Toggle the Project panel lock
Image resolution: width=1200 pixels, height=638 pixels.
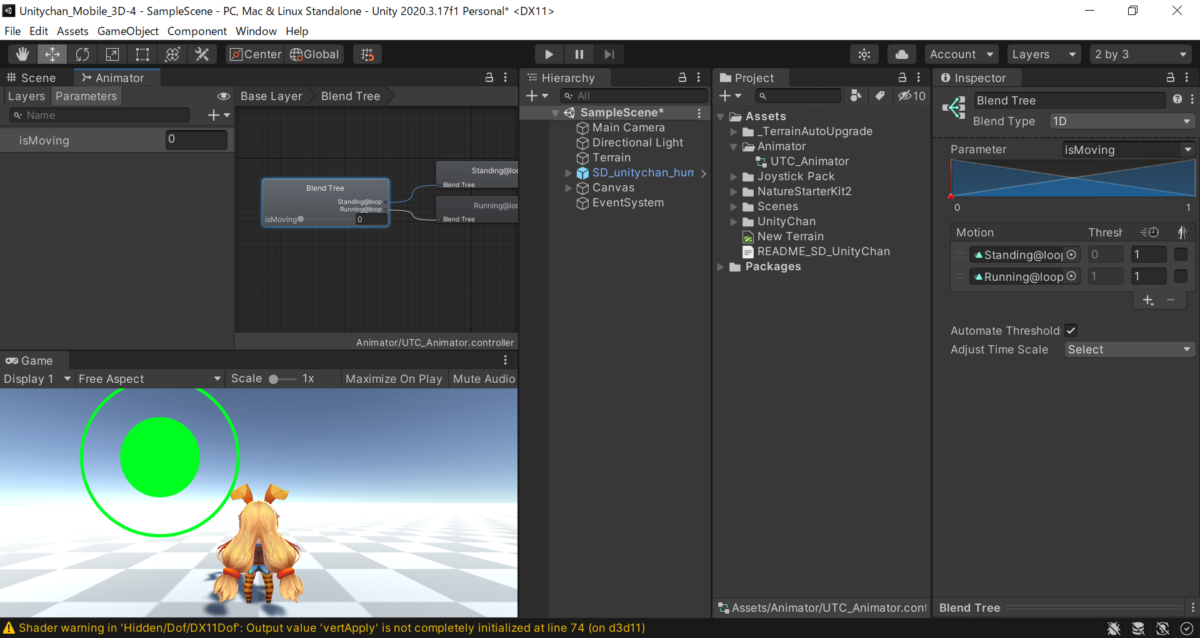902,77
